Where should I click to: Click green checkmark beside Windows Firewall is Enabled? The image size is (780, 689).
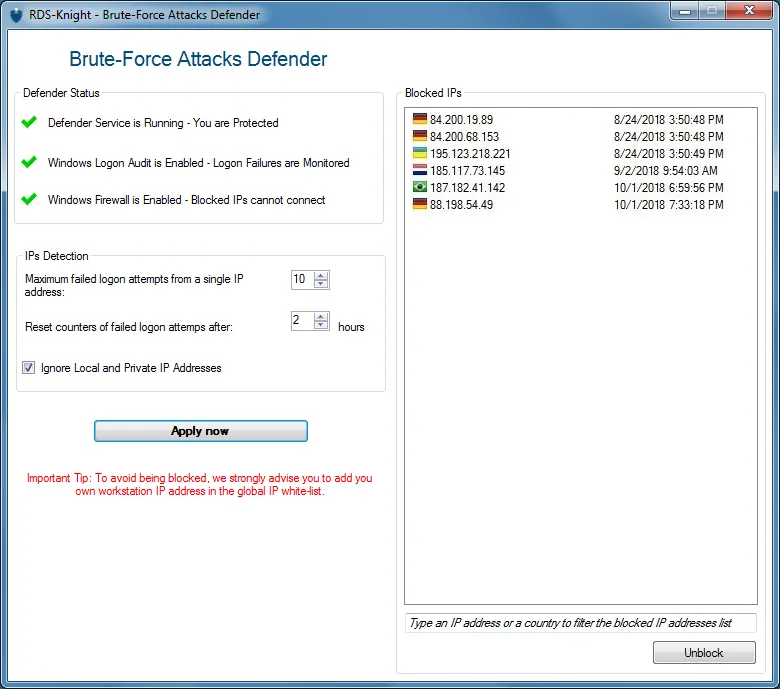[29, 199]
